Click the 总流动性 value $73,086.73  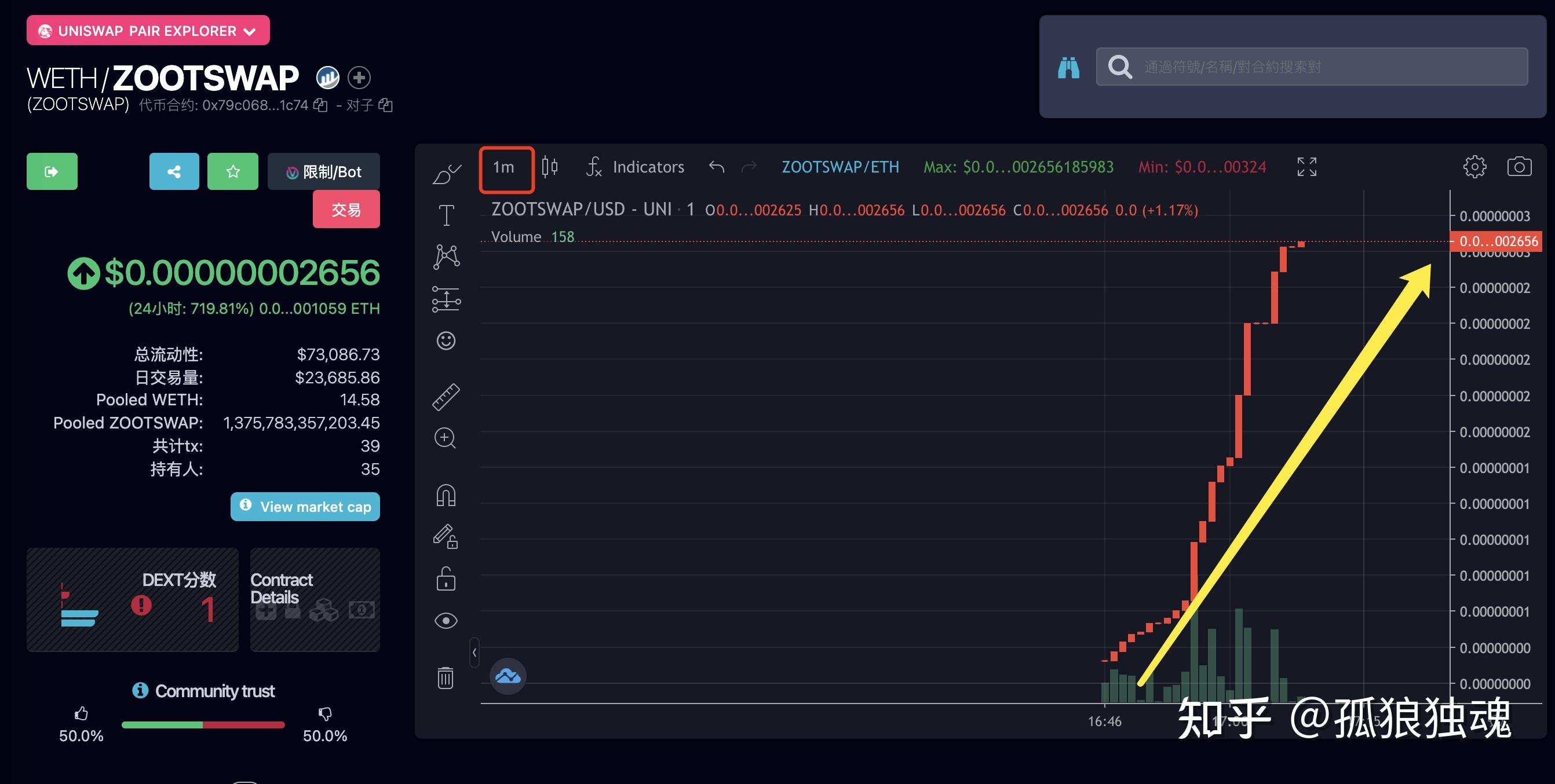click(338, 354)
